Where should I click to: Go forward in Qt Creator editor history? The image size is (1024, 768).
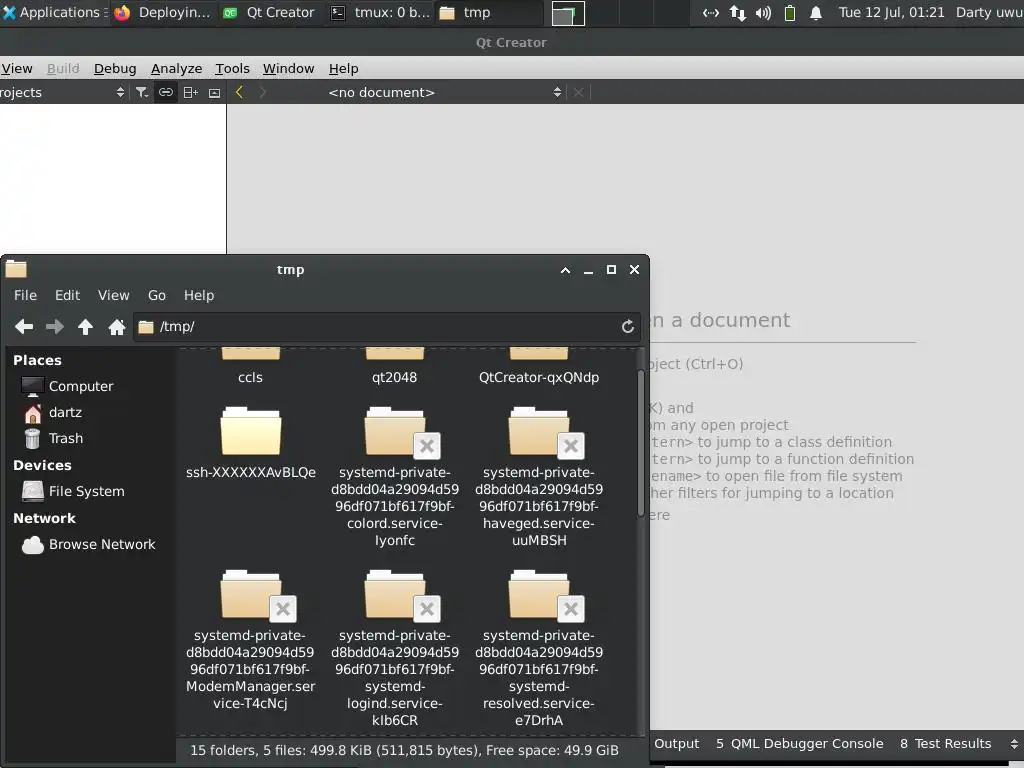pyautogui.click(x=263, y=93)
